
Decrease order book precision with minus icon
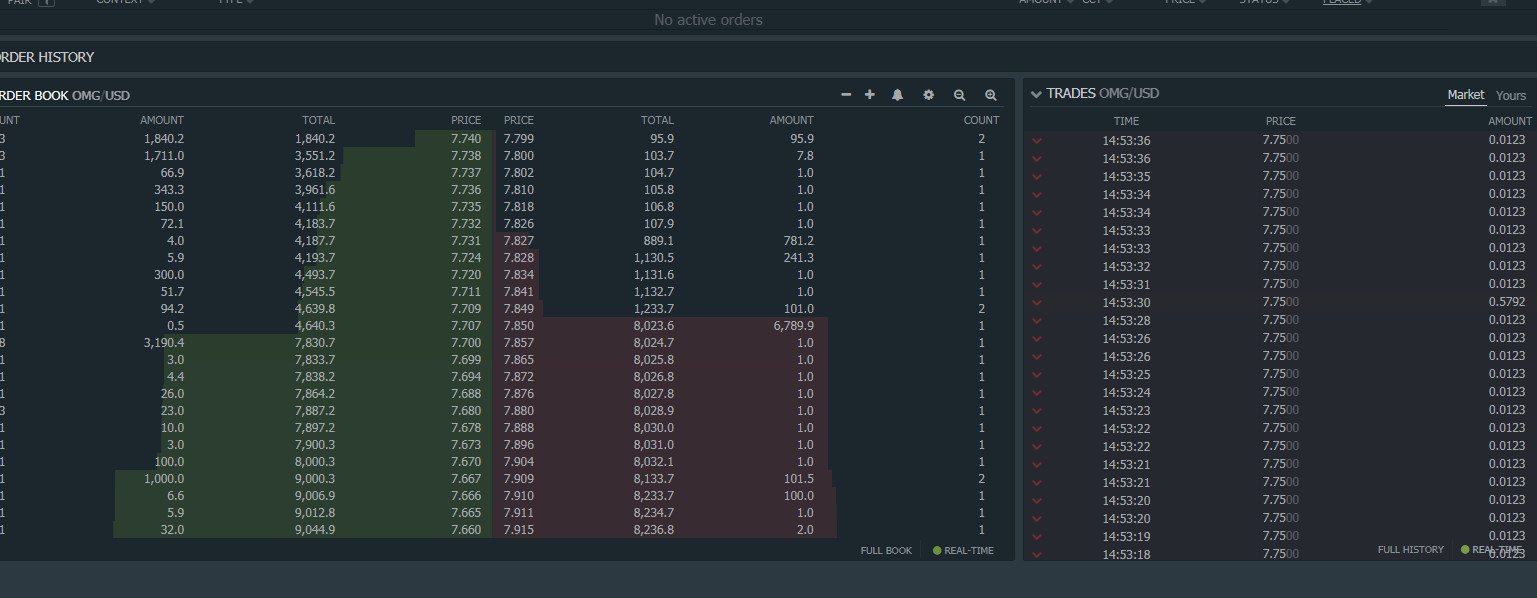coord(846,95)
